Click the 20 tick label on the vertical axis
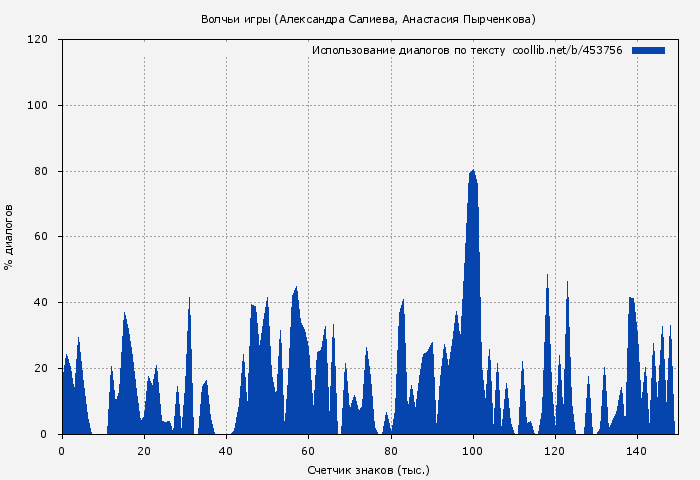This screenshot has width=700, height=480. point(41,369)
